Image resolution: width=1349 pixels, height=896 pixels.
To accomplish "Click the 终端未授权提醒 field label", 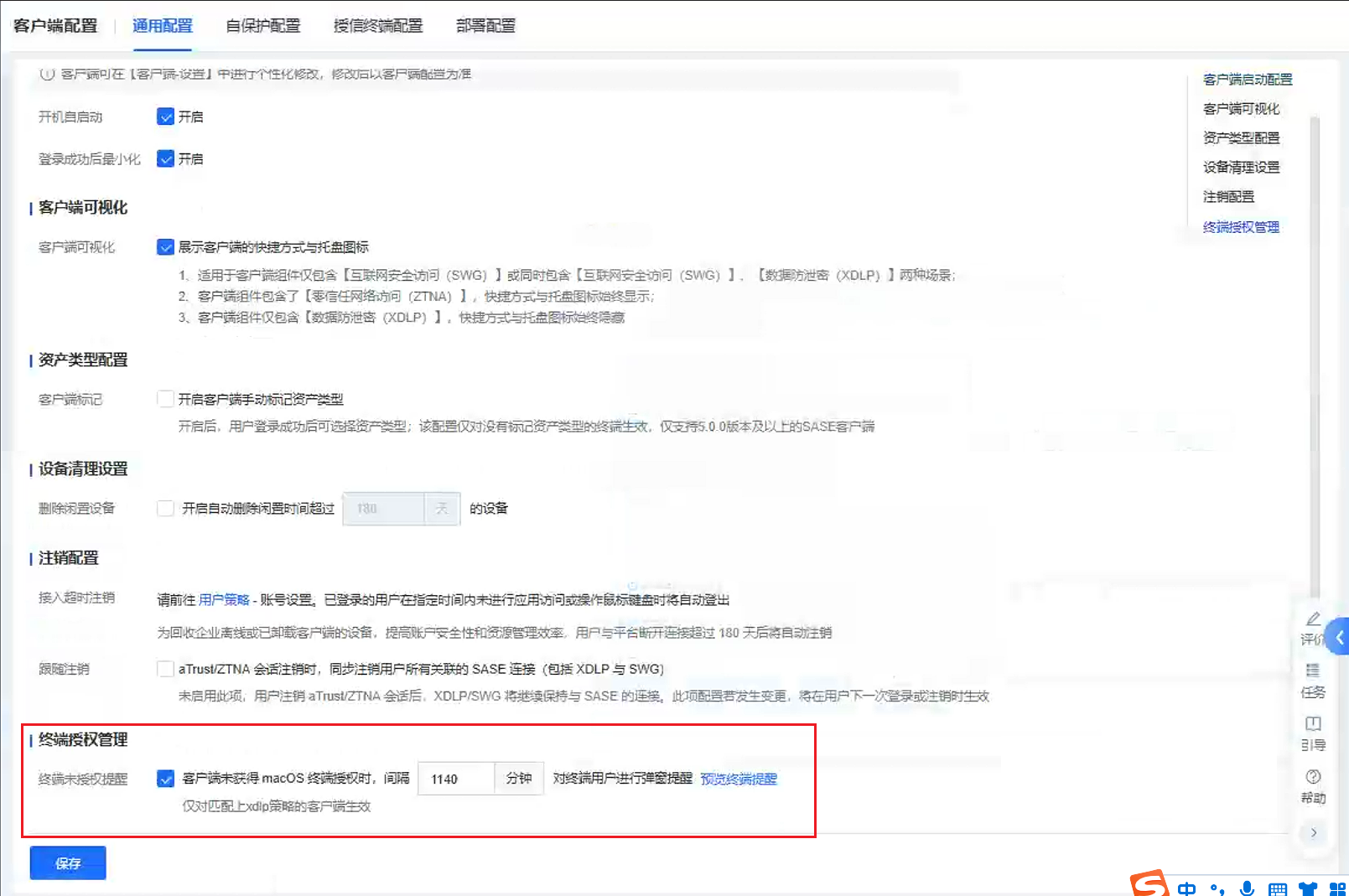I will (83, 779).
